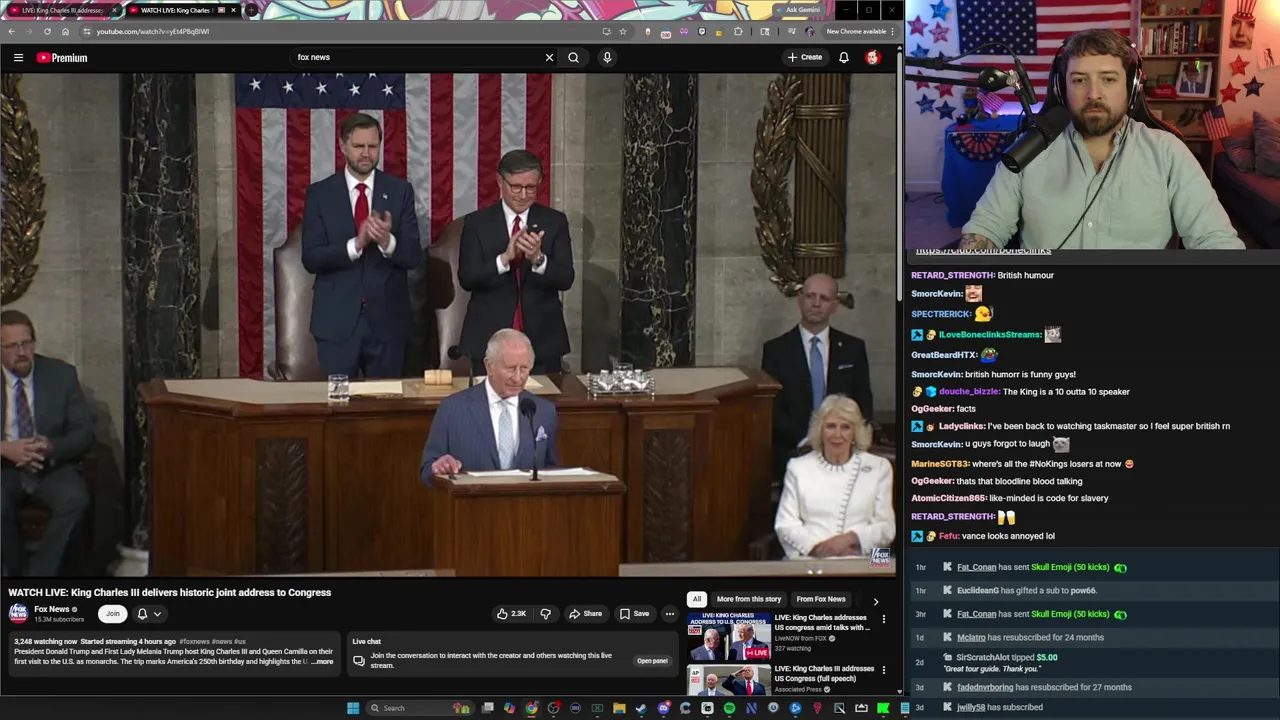Open a new Chrome tab
Viewport: 1280px width, 720px height.
pyautogui.click(x=252, y=10)
